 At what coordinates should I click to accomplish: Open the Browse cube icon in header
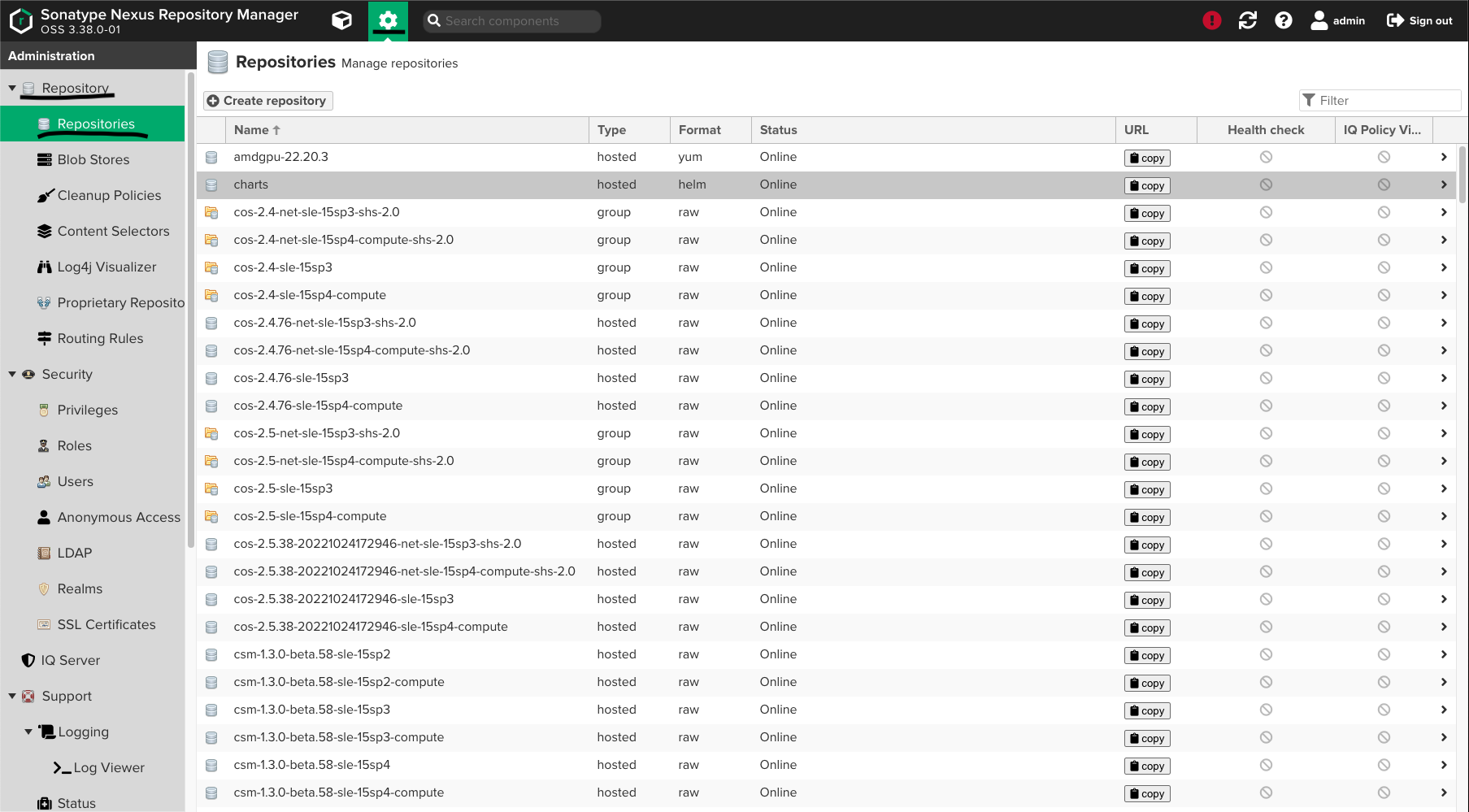pyautogui.click(x=342, y=20)
